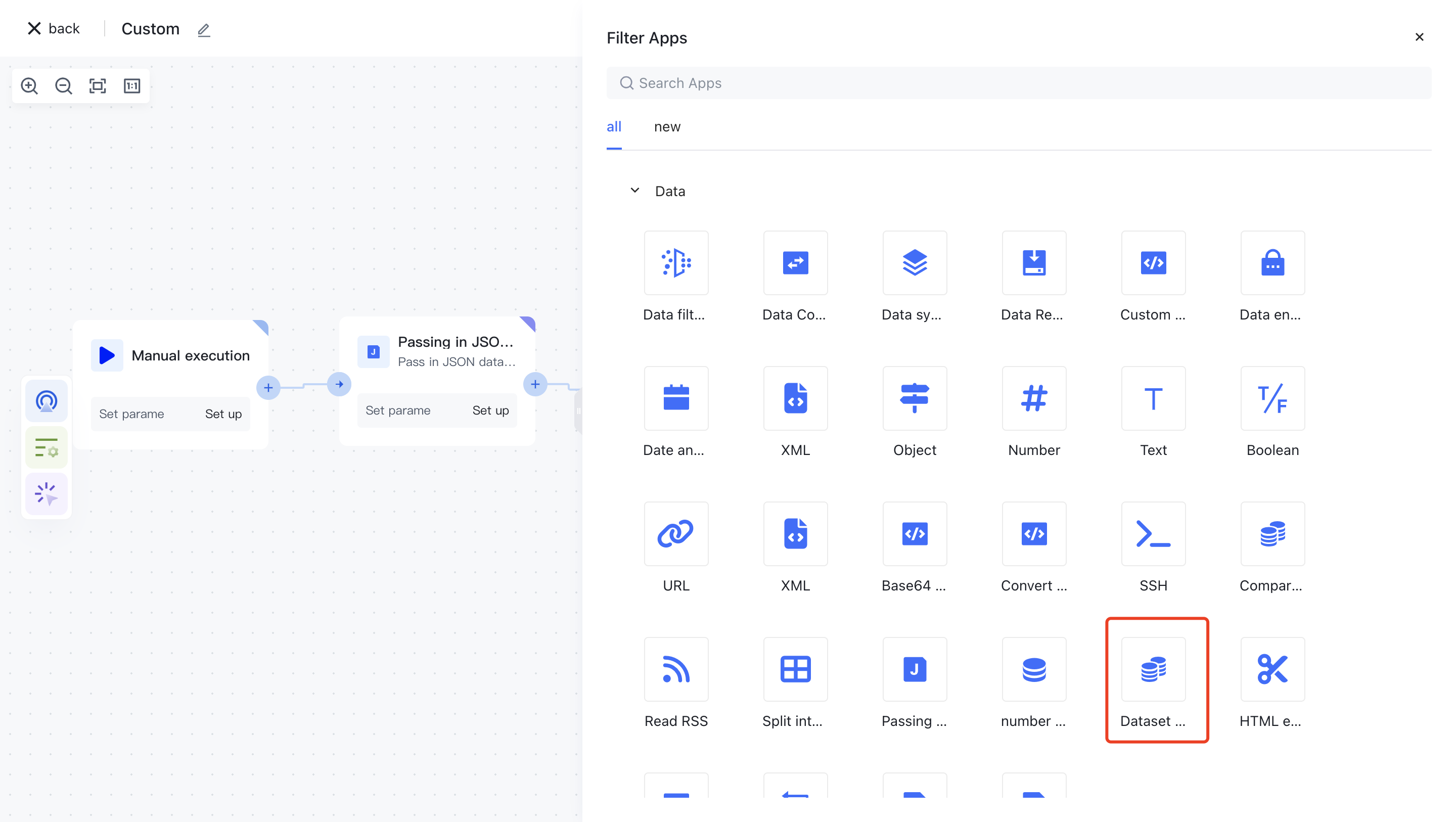
Task: Click plus after Passing in JSON node
Action: [535, 384]
